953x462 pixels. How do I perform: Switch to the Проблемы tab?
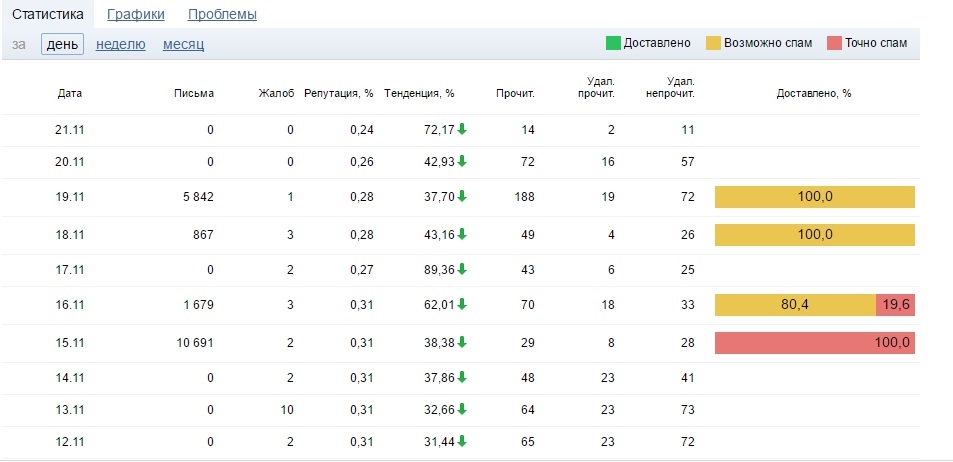[222, 14]
